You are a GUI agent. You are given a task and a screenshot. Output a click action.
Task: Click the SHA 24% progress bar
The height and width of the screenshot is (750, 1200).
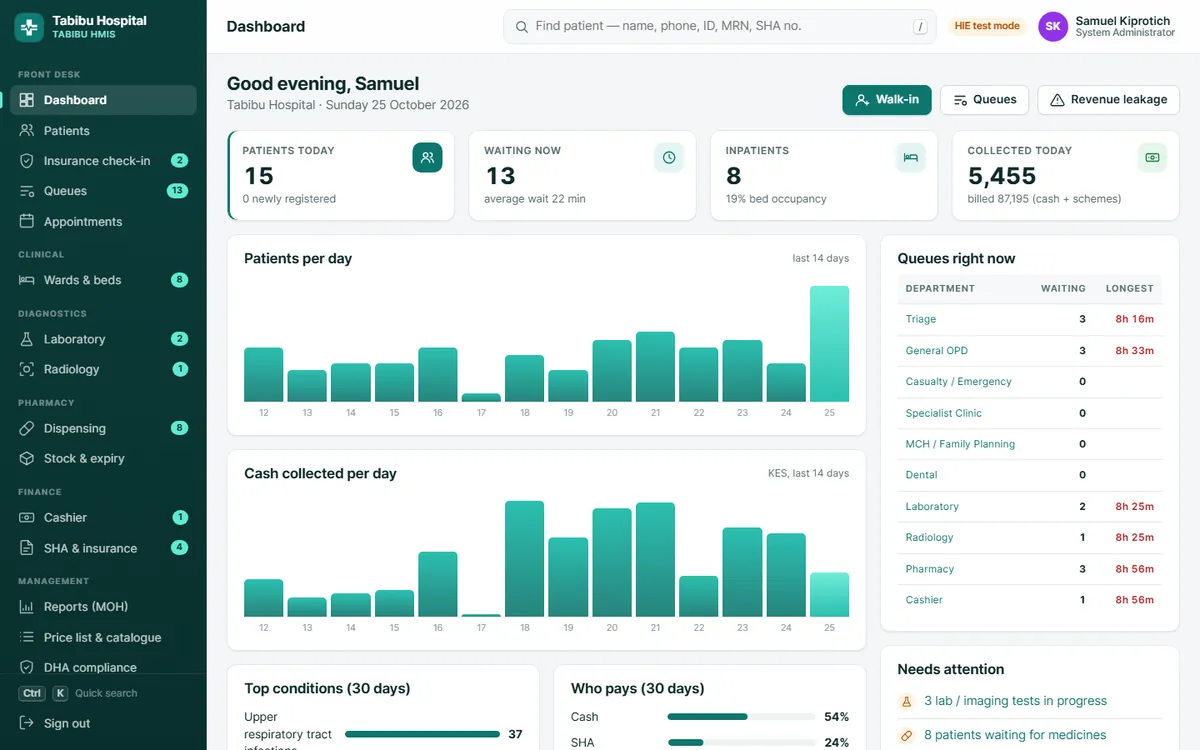pos(741,742)
